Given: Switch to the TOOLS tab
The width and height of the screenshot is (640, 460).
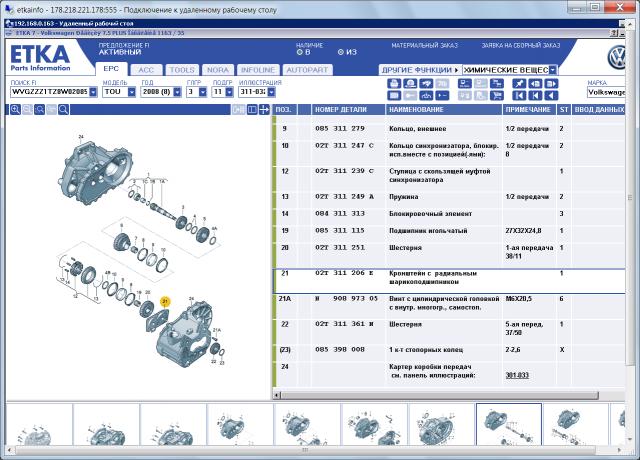Looking at the screenshot, I should 182,70.
